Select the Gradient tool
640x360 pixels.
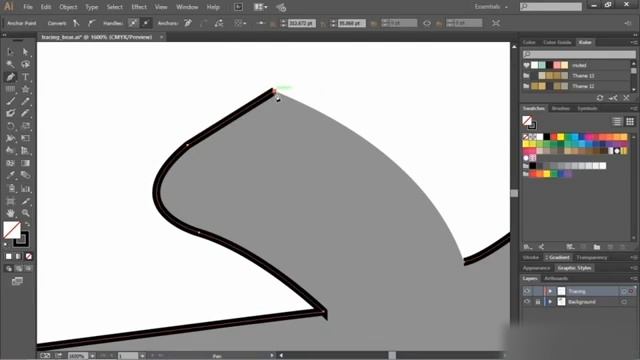(25, 163)
